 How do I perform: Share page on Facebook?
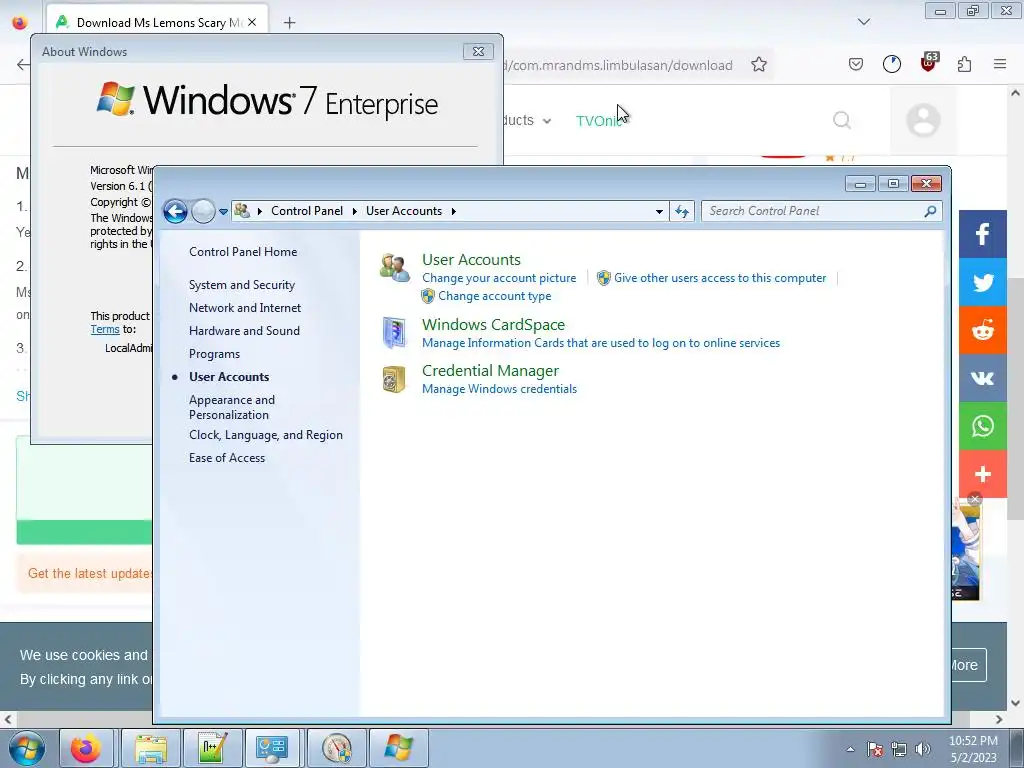click(983, 234)
